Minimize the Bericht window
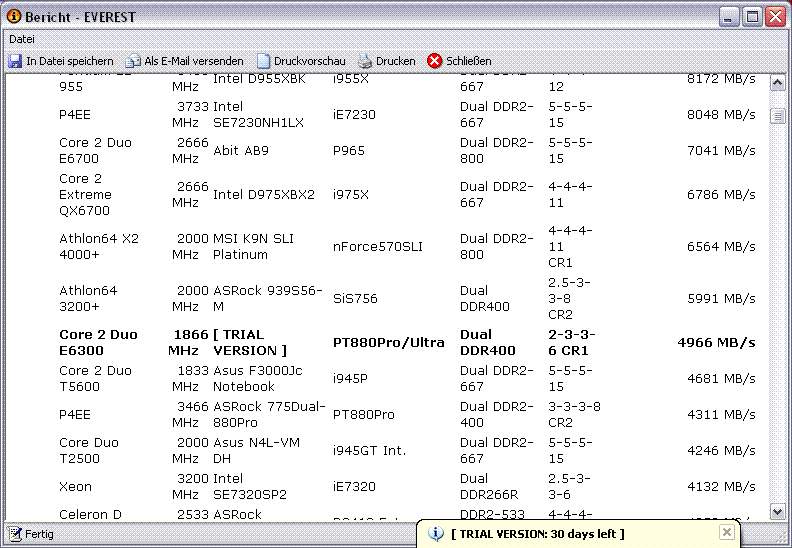The height and width of the screenshot is (548, 792). coord(728,17)
